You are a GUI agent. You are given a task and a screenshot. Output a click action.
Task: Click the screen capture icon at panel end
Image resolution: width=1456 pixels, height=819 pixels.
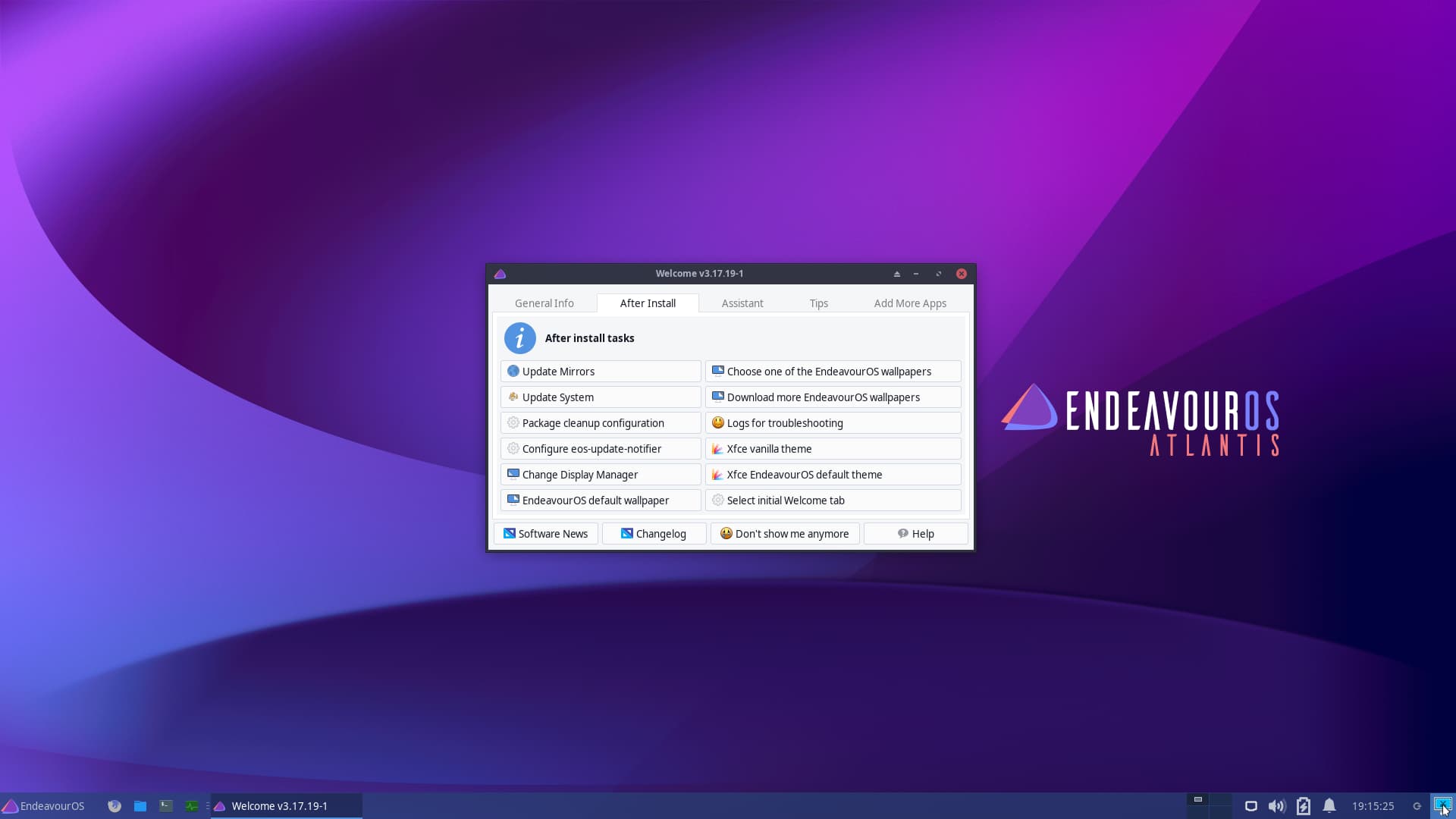pos(1442,805)
